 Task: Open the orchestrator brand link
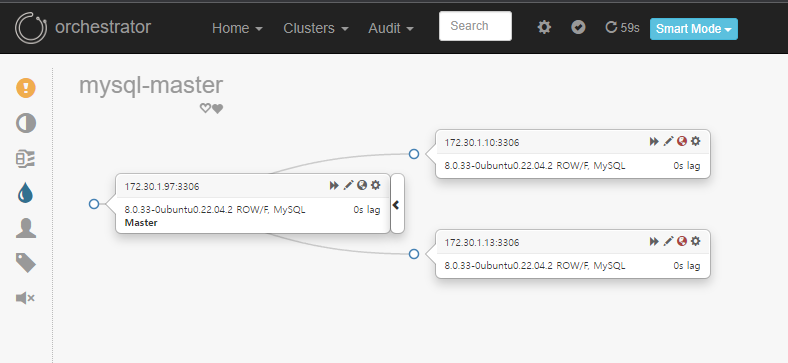coord(103,27)
